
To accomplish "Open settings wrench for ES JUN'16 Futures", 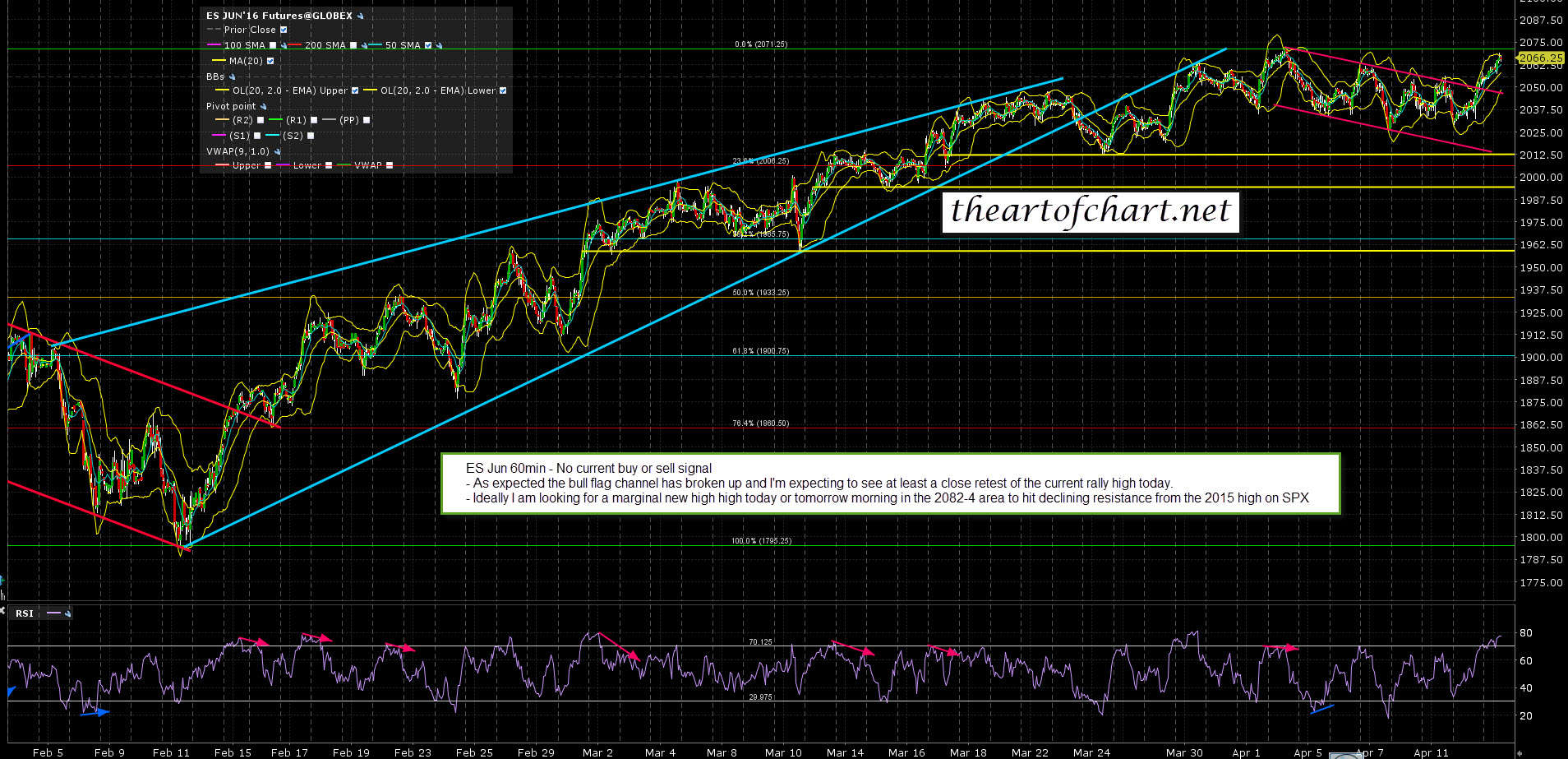I will (x=360, y=16).
